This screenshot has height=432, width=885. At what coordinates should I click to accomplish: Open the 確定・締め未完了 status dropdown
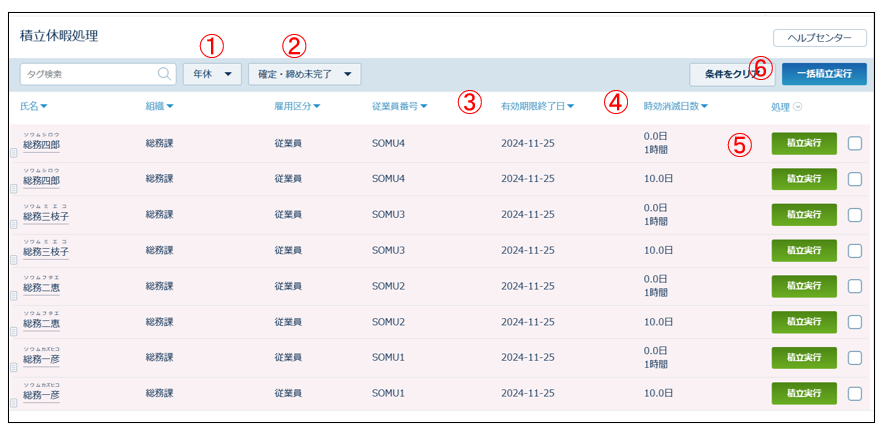[305, 74]
